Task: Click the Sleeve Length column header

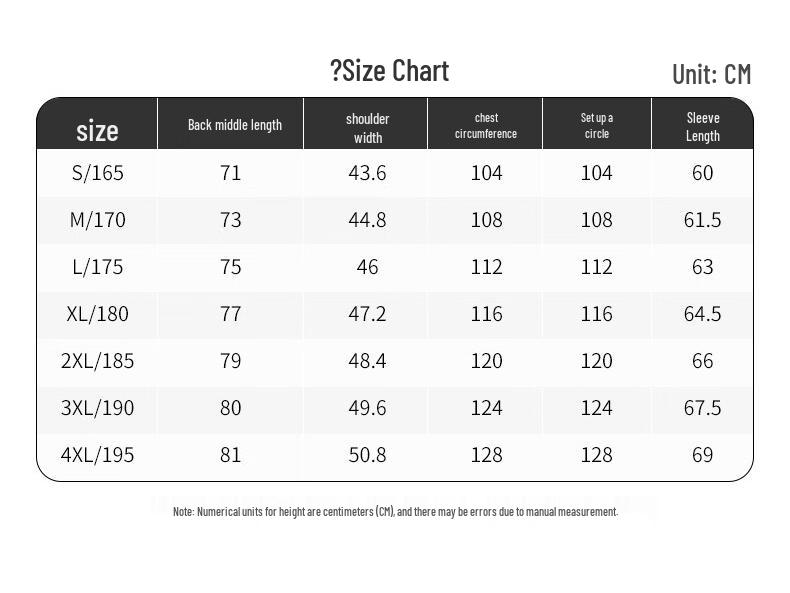Action: 703,127
